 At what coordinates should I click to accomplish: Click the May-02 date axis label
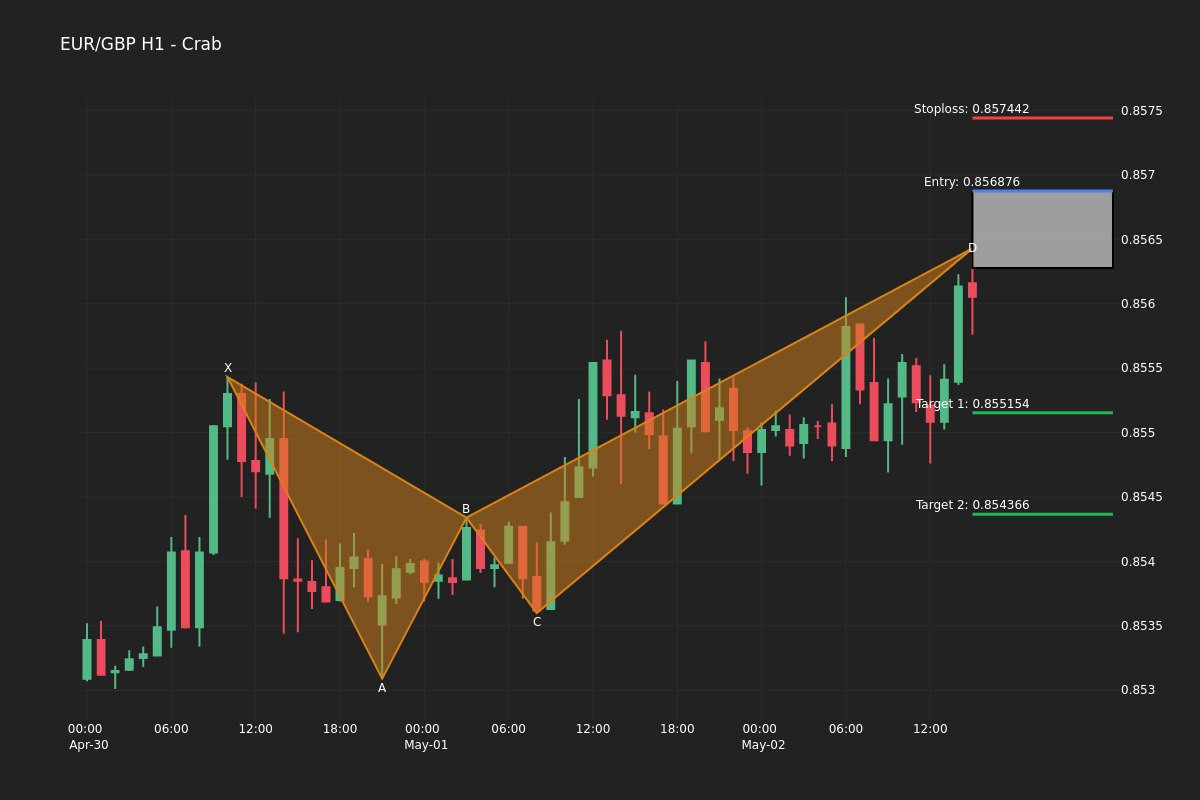763,746
